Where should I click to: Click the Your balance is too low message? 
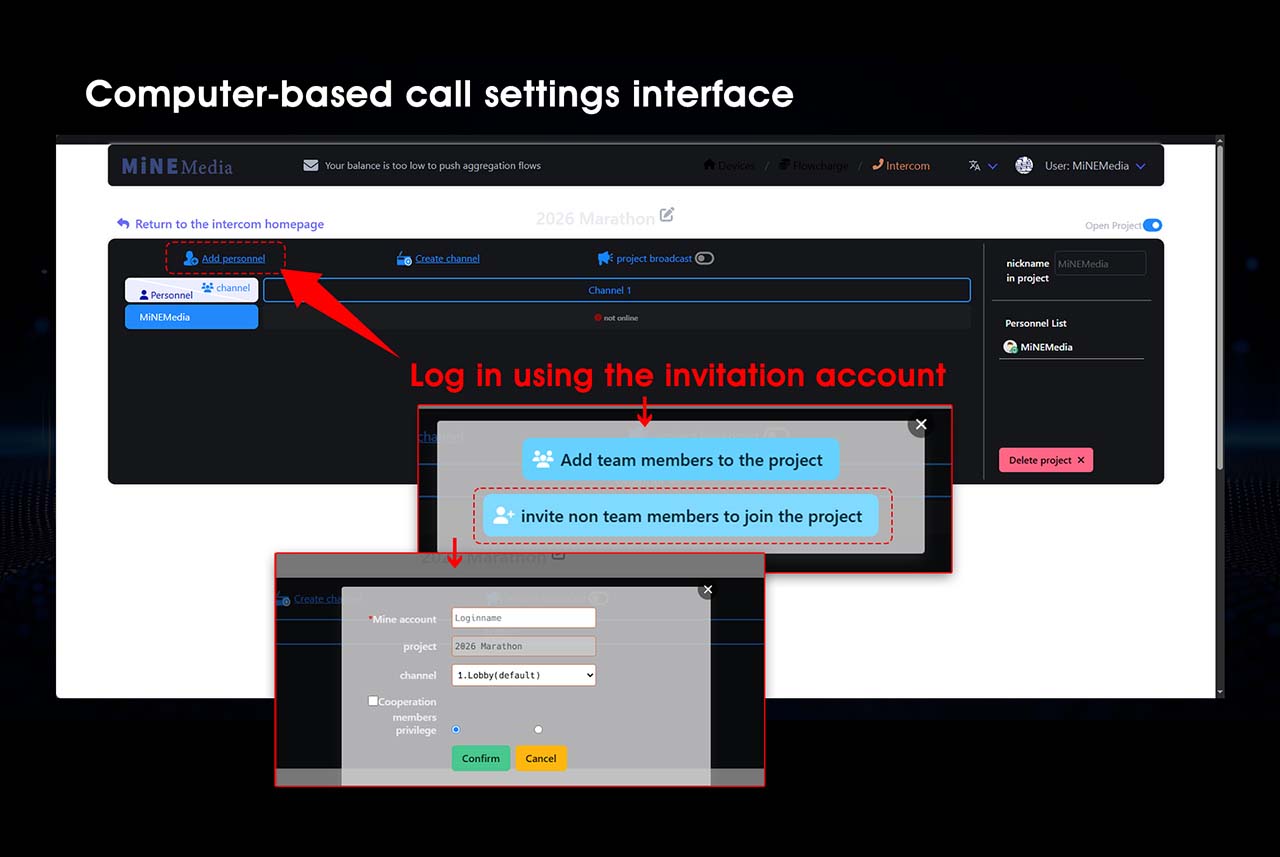coord(433,166)
